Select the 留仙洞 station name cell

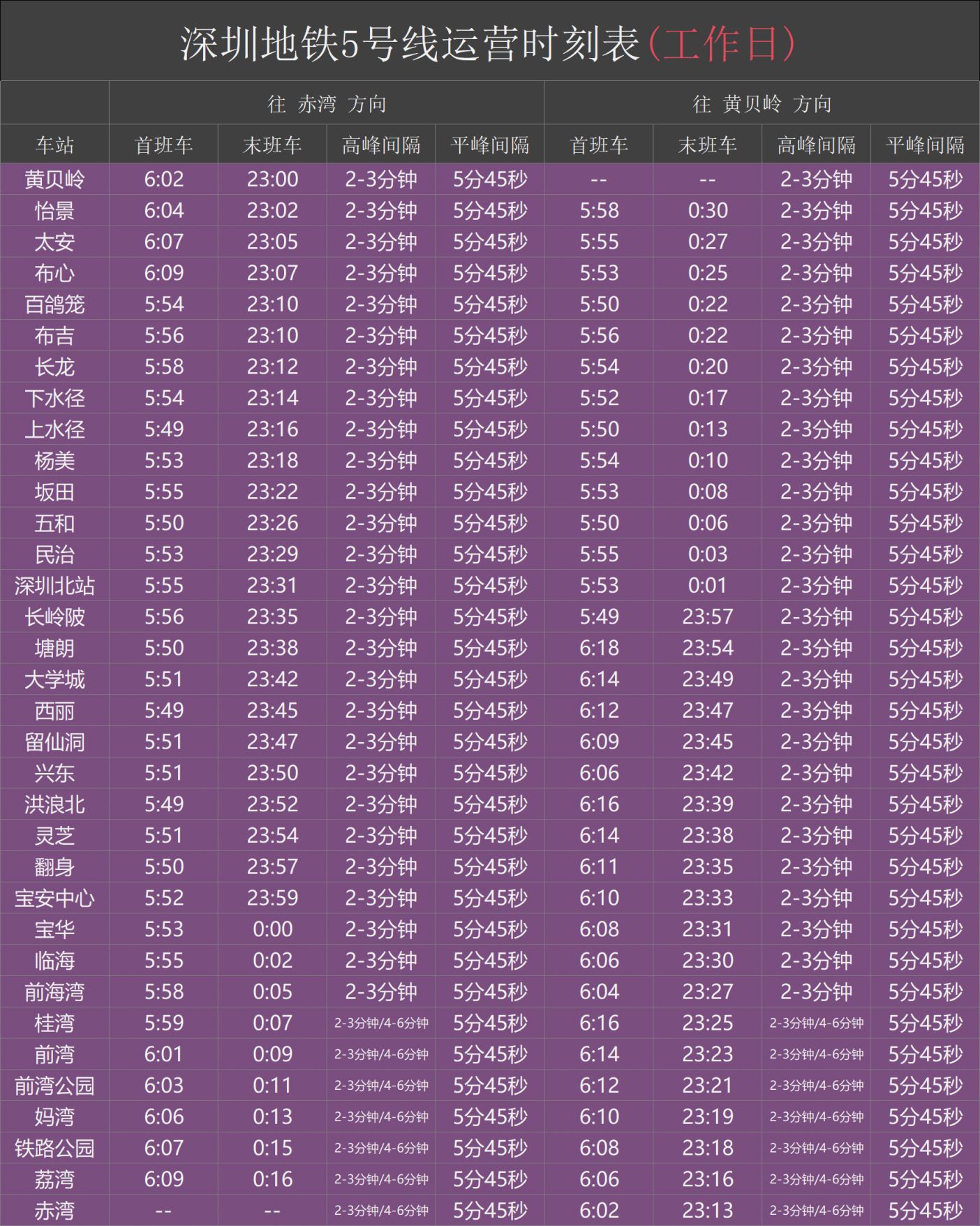click(x=54, y=742)
